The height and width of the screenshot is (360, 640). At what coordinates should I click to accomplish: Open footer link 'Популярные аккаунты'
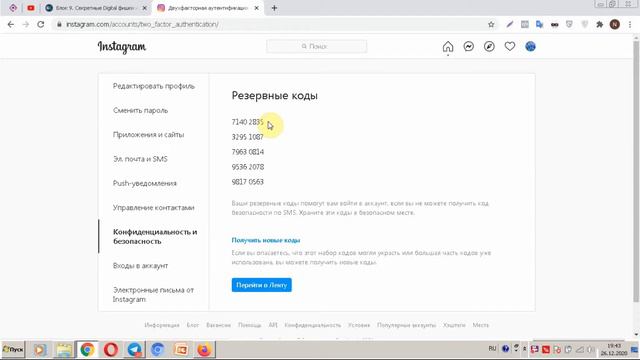407,325
